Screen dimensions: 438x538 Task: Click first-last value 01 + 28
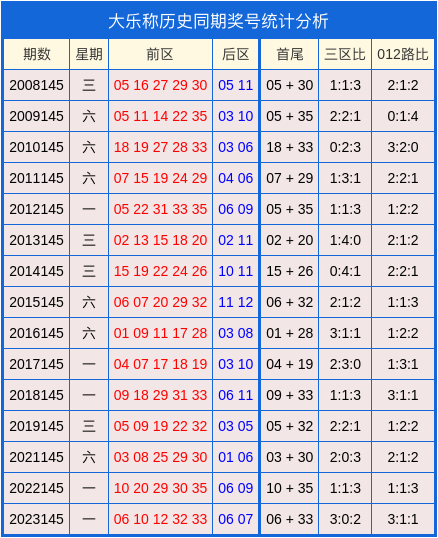(x=290, y=333)
